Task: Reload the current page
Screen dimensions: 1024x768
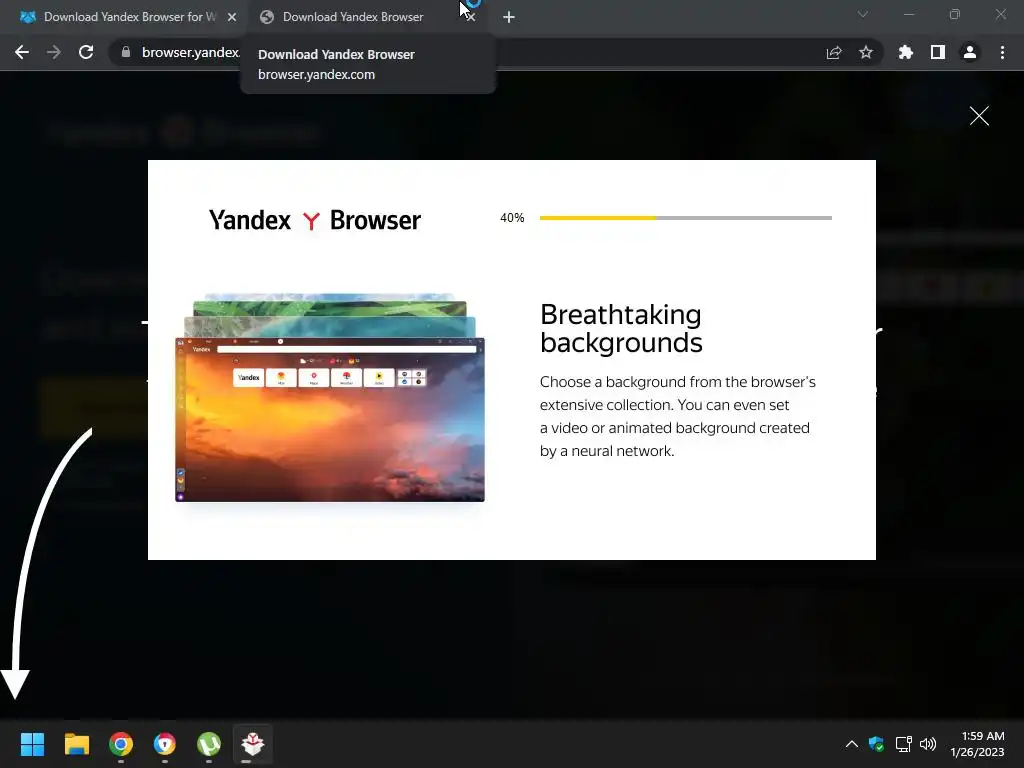Action: click(x=86, y=52)
